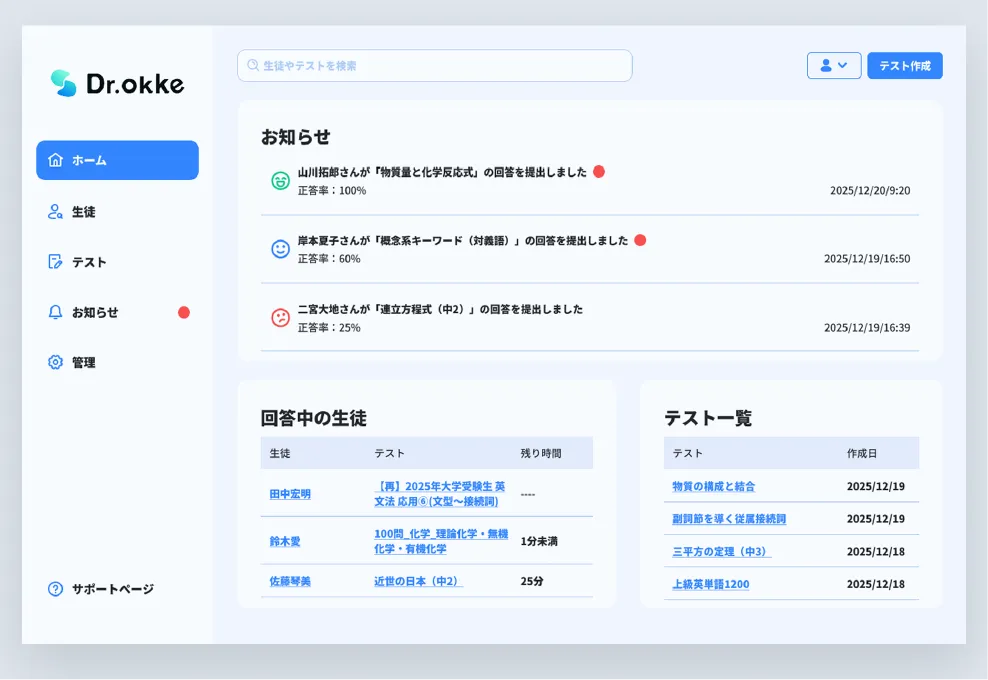Open the 管理 gear icon
988x680 pixels.
coord(55,362)
